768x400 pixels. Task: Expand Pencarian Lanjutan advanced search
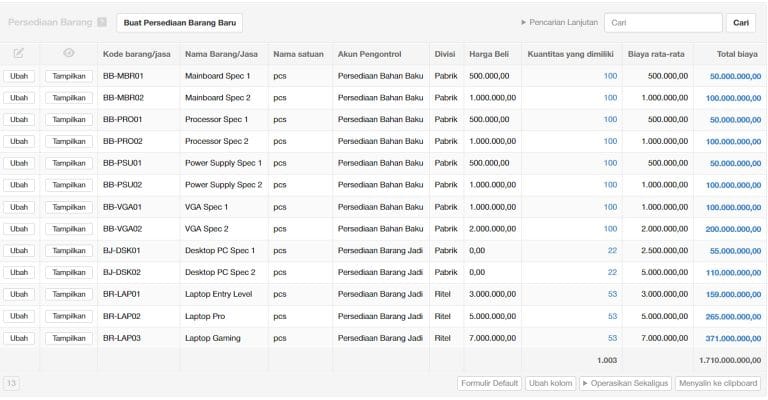[x=559, y=23]
